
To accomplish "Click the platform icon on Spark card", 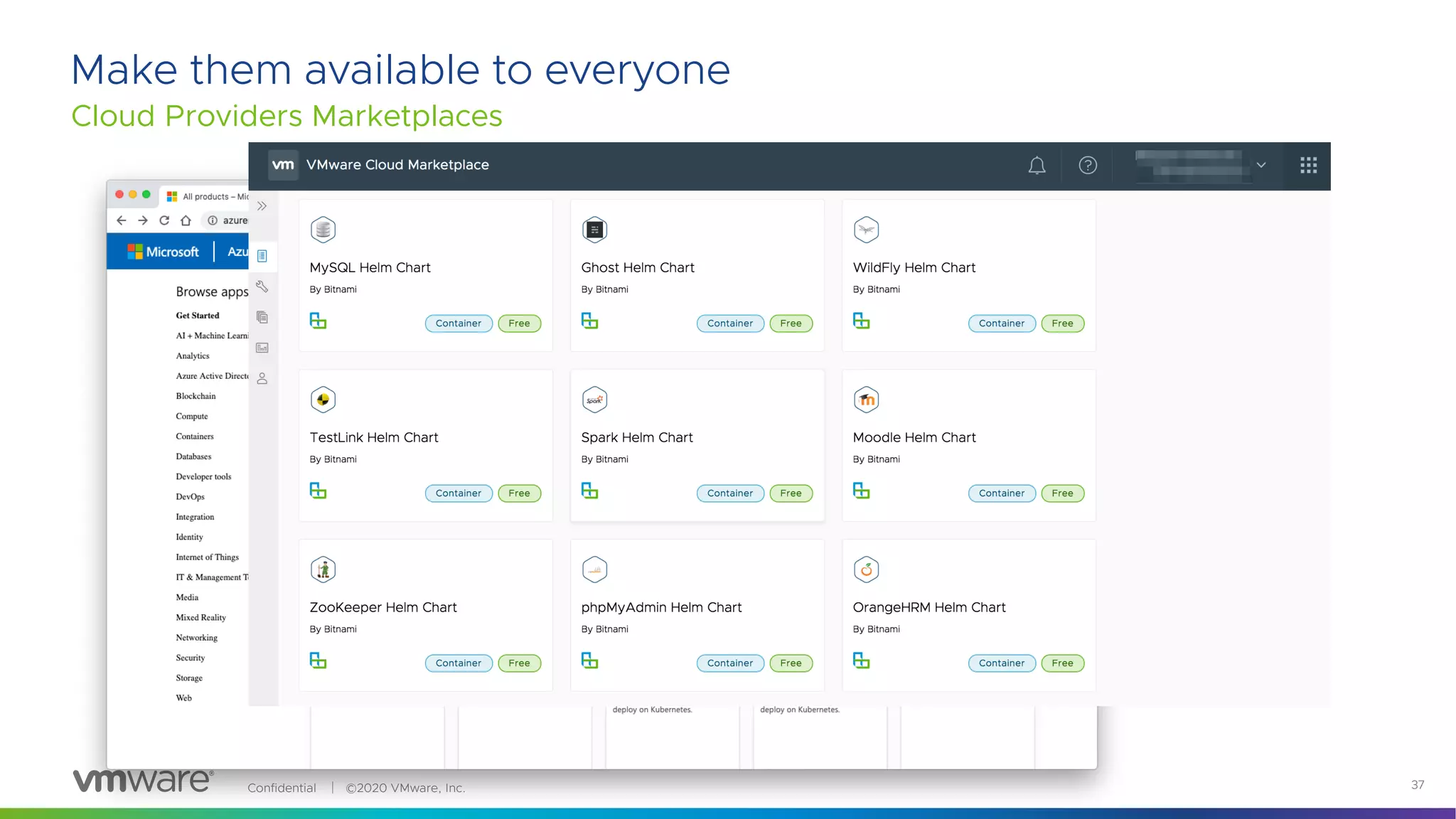I will [589, 491].
